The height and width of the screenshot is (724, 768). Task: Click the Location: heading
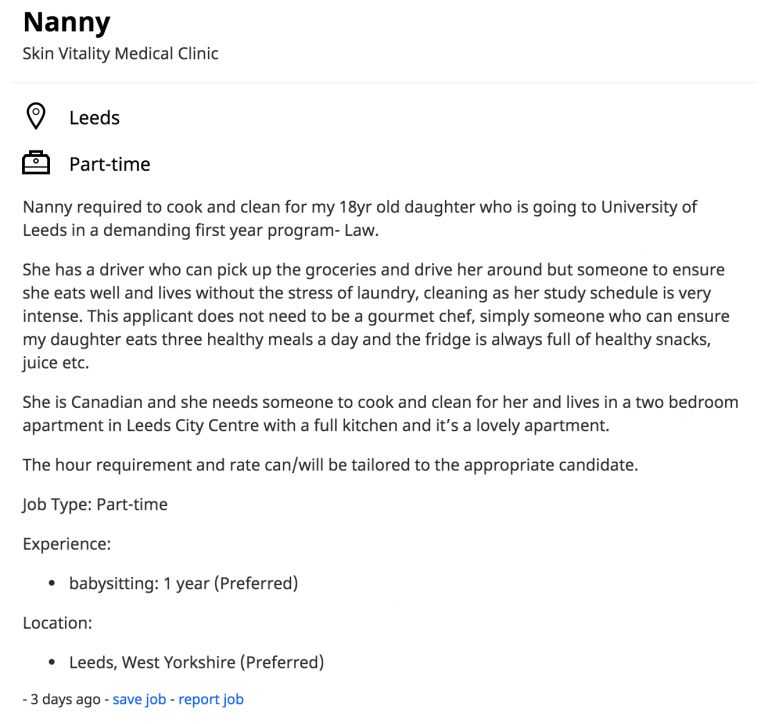tap(57, 623)
